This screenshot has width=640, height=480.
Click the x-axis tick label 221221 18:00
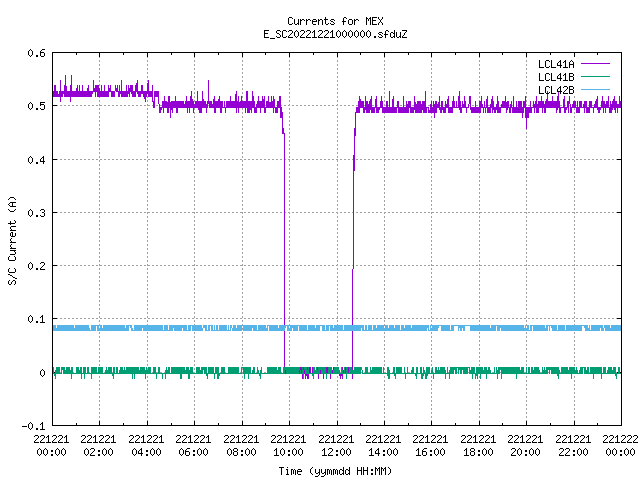pos(478,445)
